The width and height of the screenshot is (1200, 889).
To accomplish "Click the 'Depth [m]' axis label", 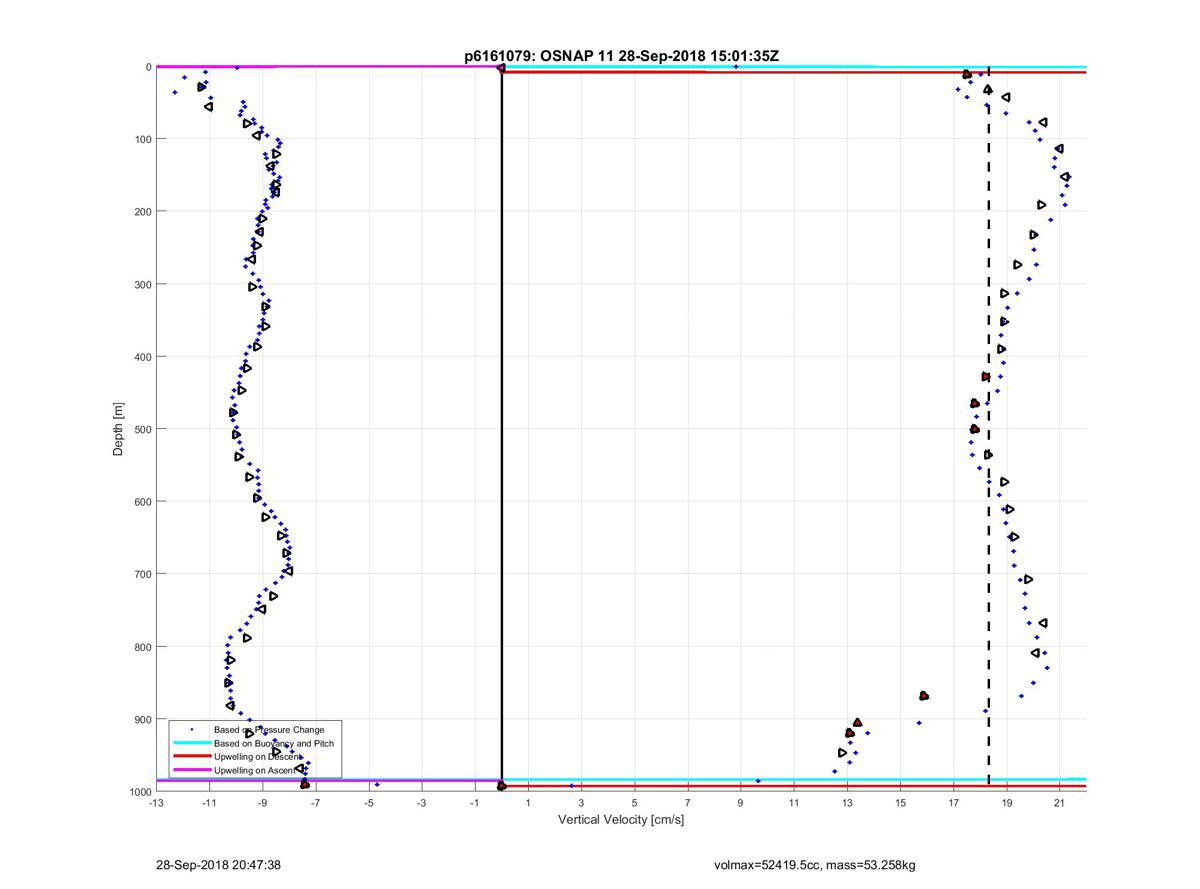I will coord(118,429).
